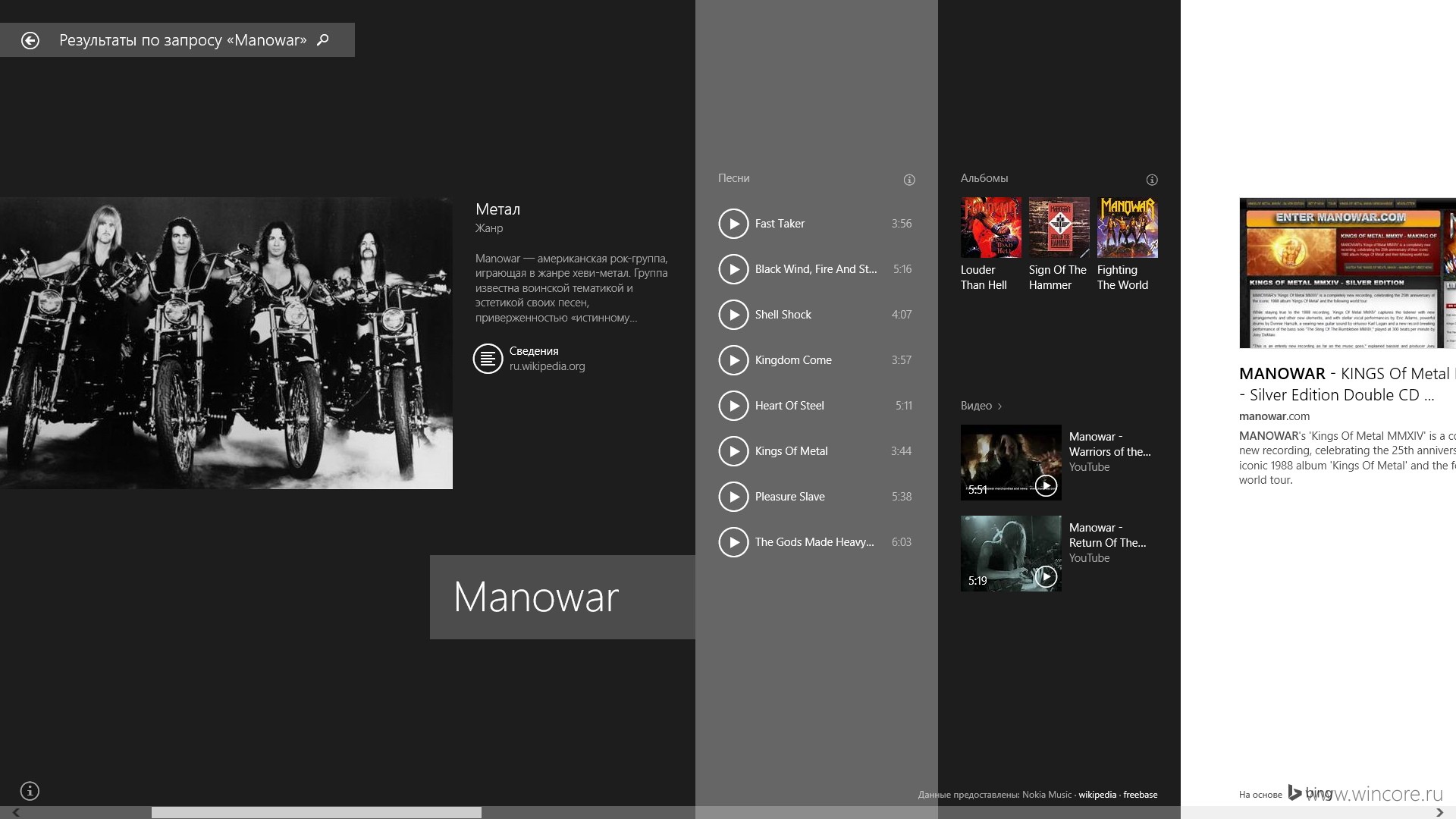Click the Bing logo
Image resolution: width=1456 pixels, height=819 pixels.
coord(1310,793)
